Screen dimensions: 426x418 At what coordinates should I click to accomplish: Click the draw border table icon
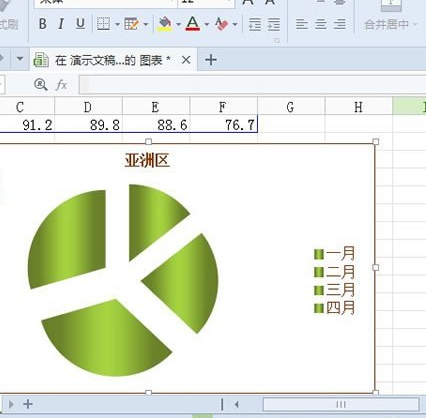[x=131, y=24]
